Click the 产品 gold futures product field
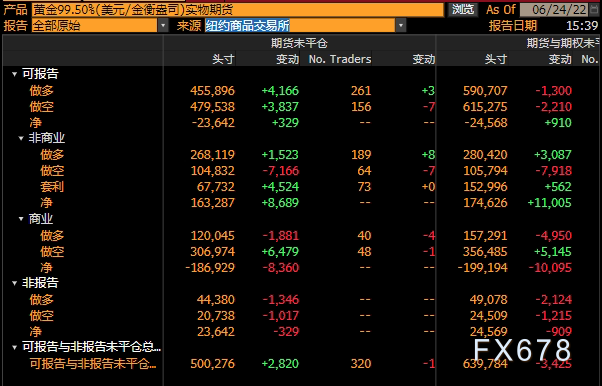This screenshot has width=602, height=386. click(x=238, y=10)
